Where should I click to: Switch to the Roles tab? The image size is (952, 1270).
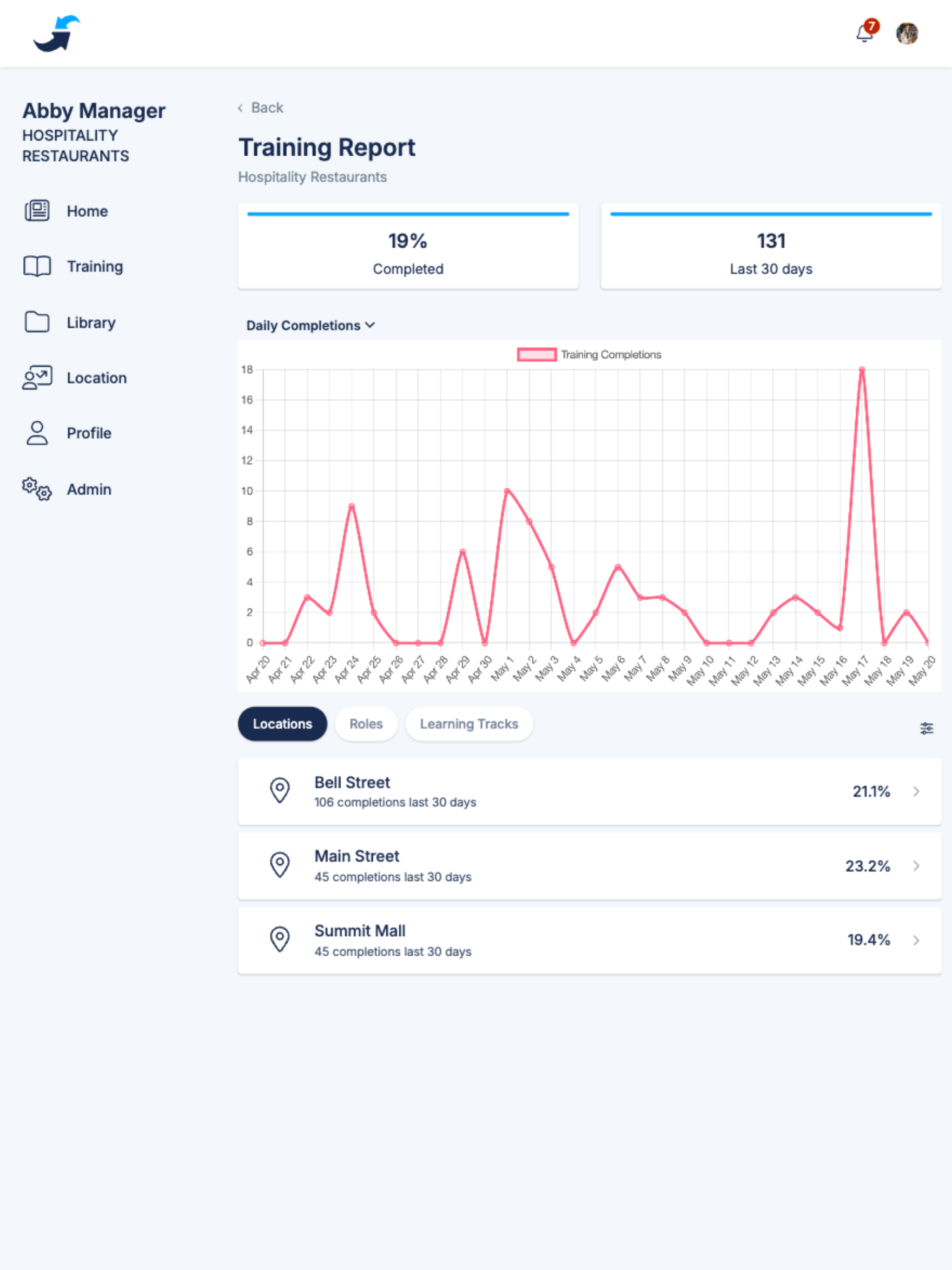[366, 724]
